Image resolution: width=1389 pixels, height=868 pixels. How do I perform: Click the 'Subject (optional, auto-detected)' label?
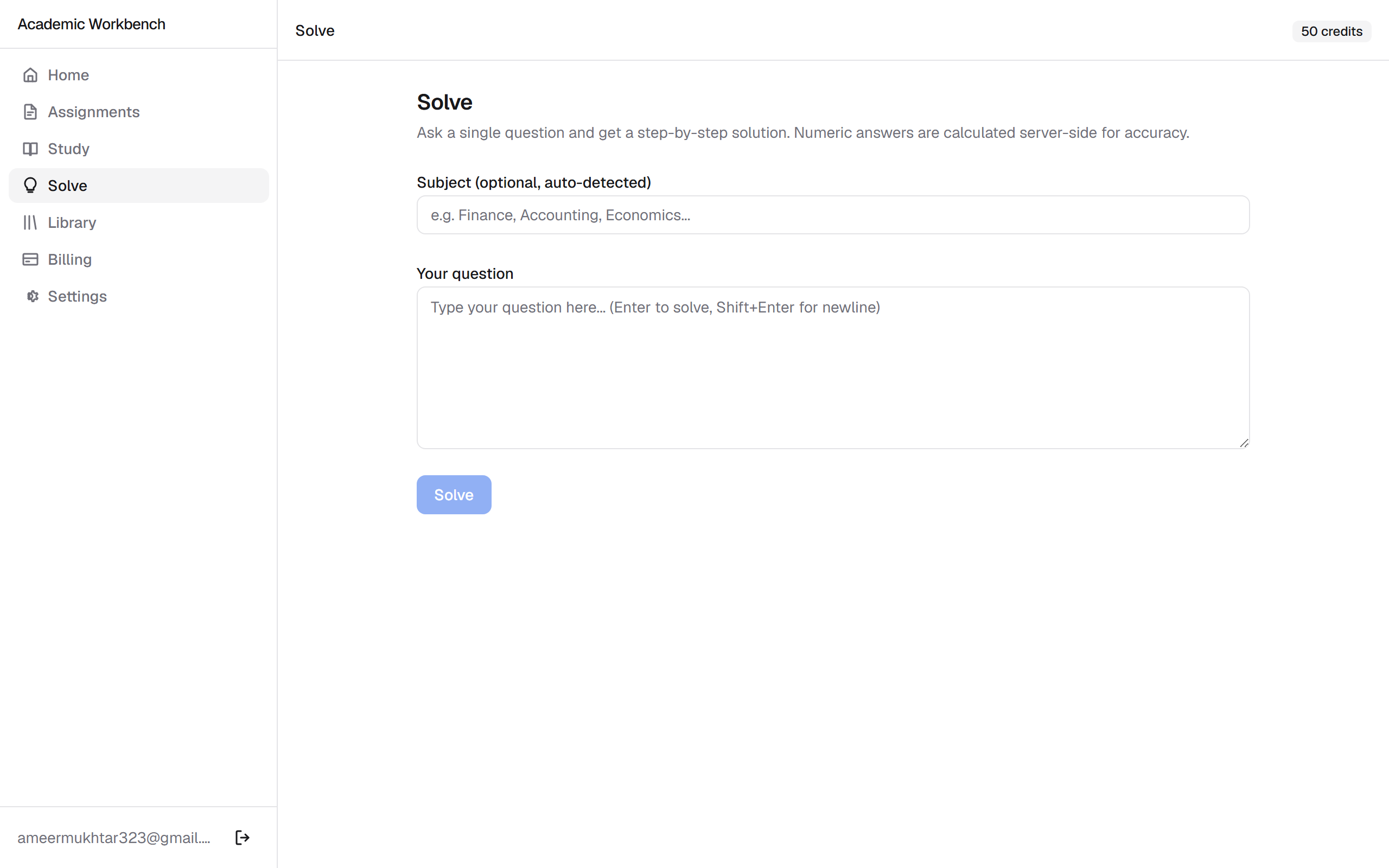[533, 183]
